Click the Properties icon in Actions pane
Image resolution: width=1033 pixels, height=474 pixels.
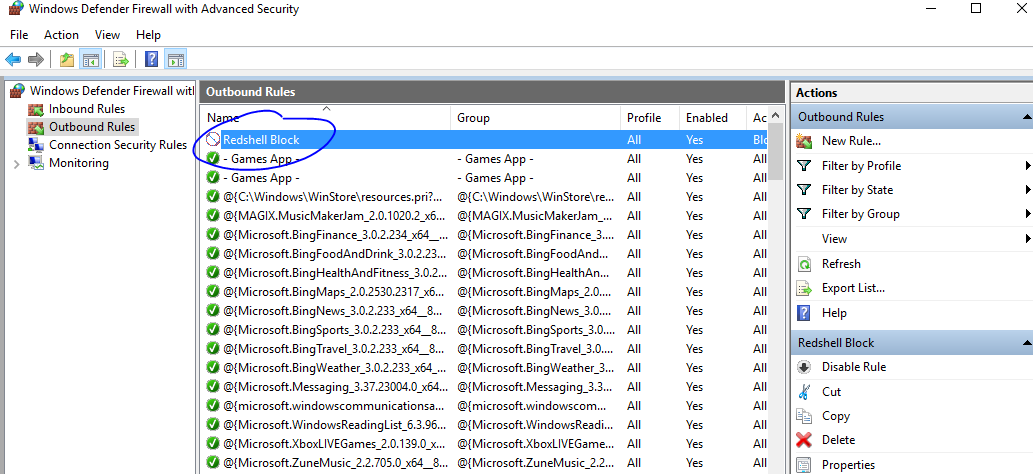804,465
